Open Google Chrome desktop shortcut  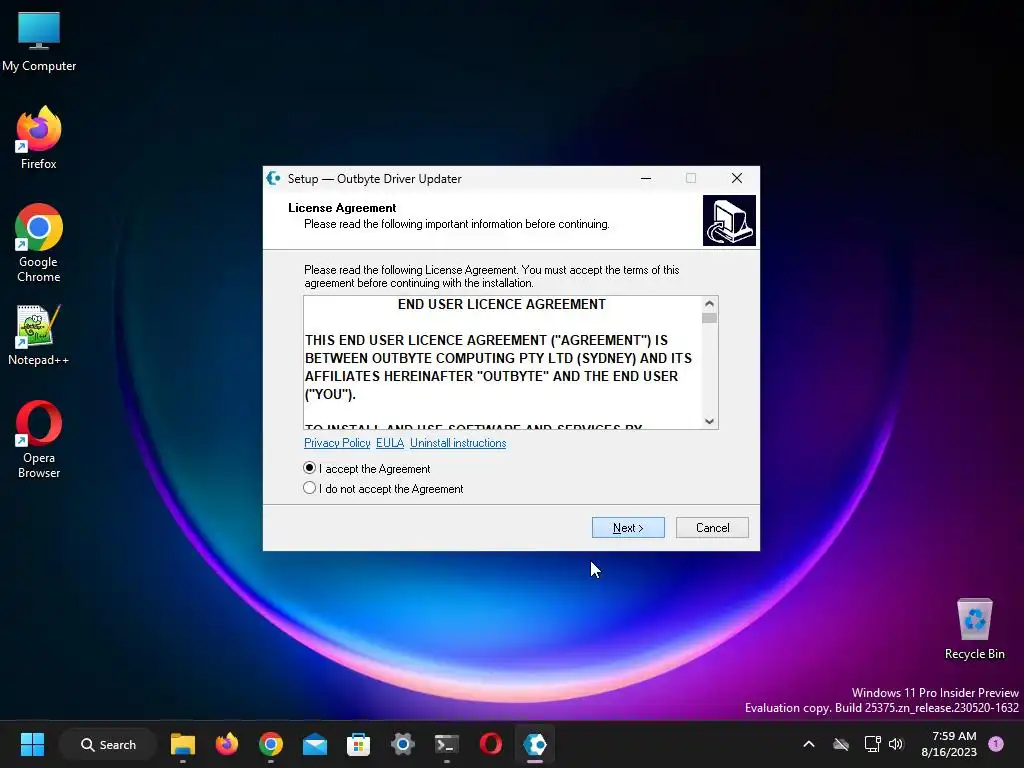coord(39,242)
